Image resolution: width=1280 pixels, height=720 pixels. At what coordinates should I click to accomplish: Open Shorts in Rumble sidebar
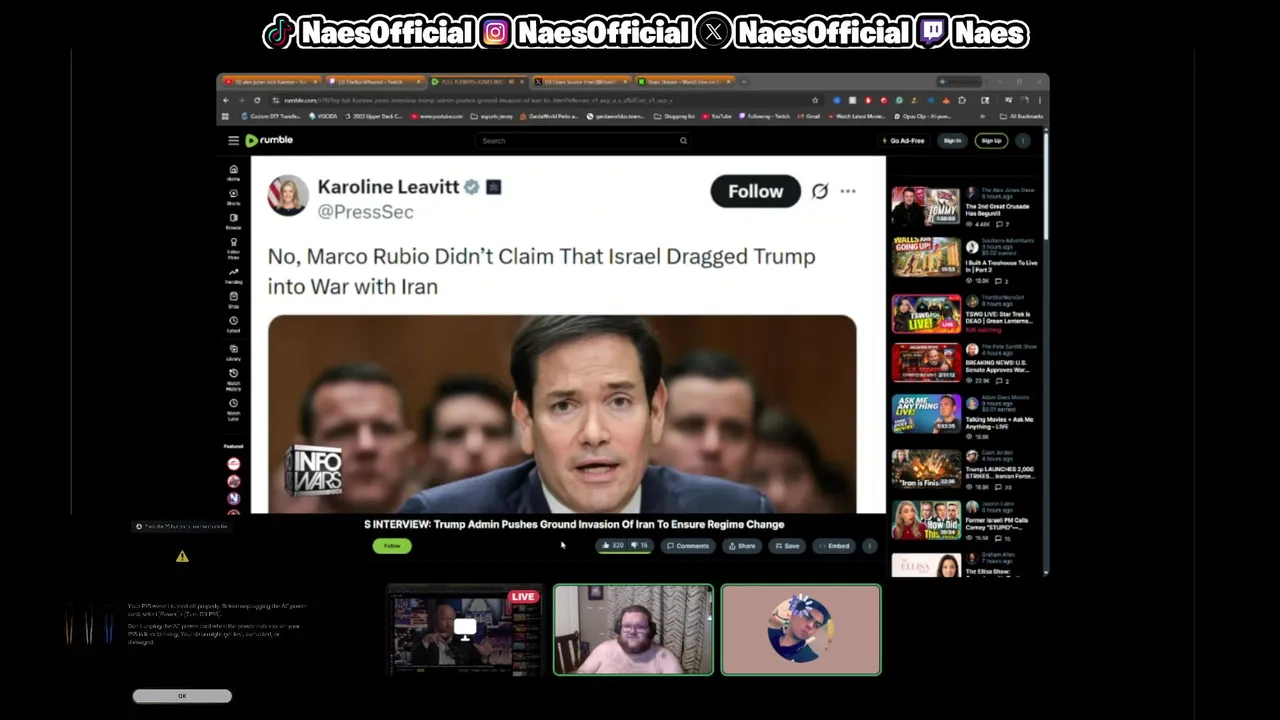coord(233,197)
